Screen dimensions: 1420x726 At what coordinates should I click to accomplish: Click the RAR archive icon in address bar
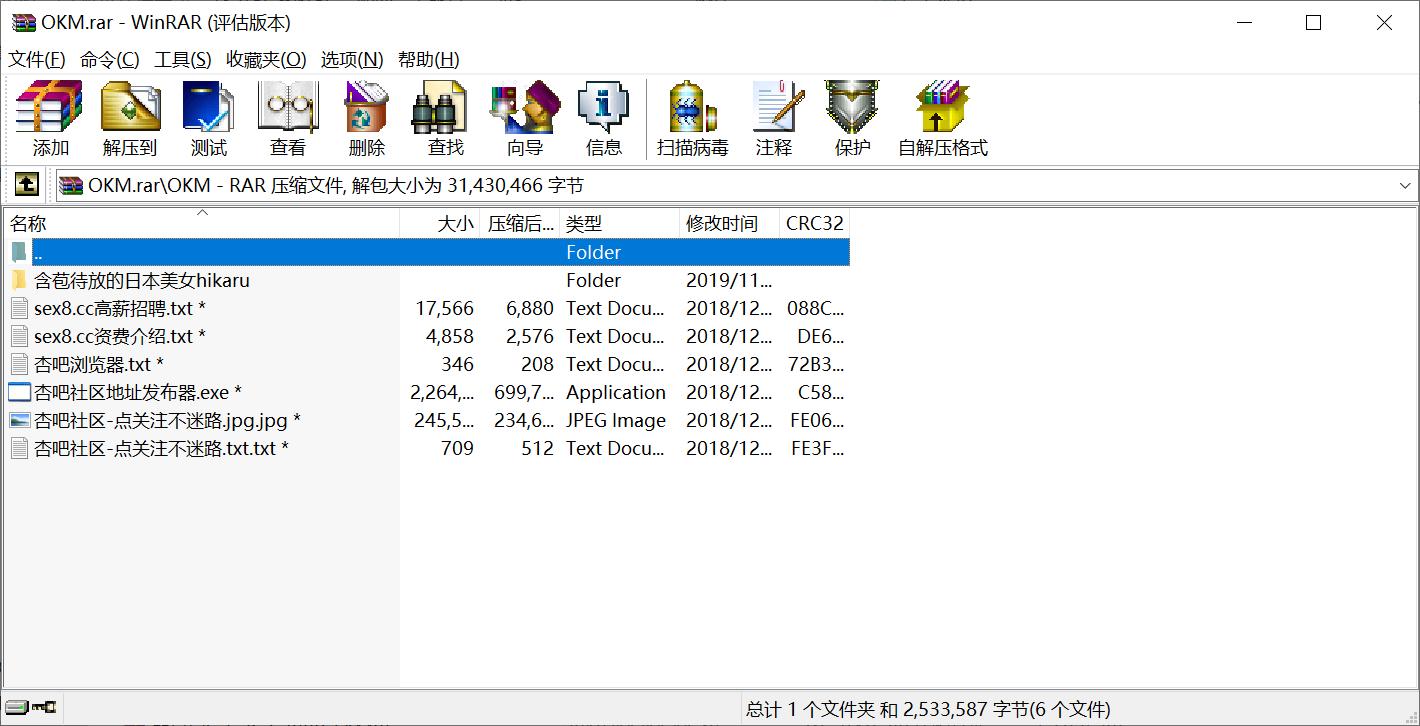[71, 185]
